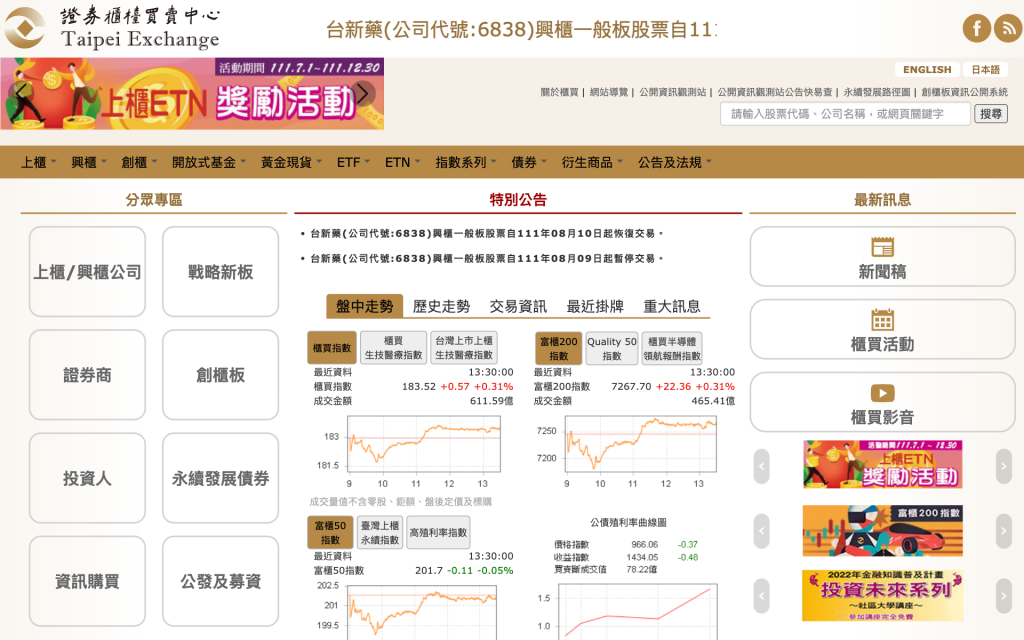Open the 公發及募資 section tile
Viewport: 1024px width, 640px height.
[220, 581]
